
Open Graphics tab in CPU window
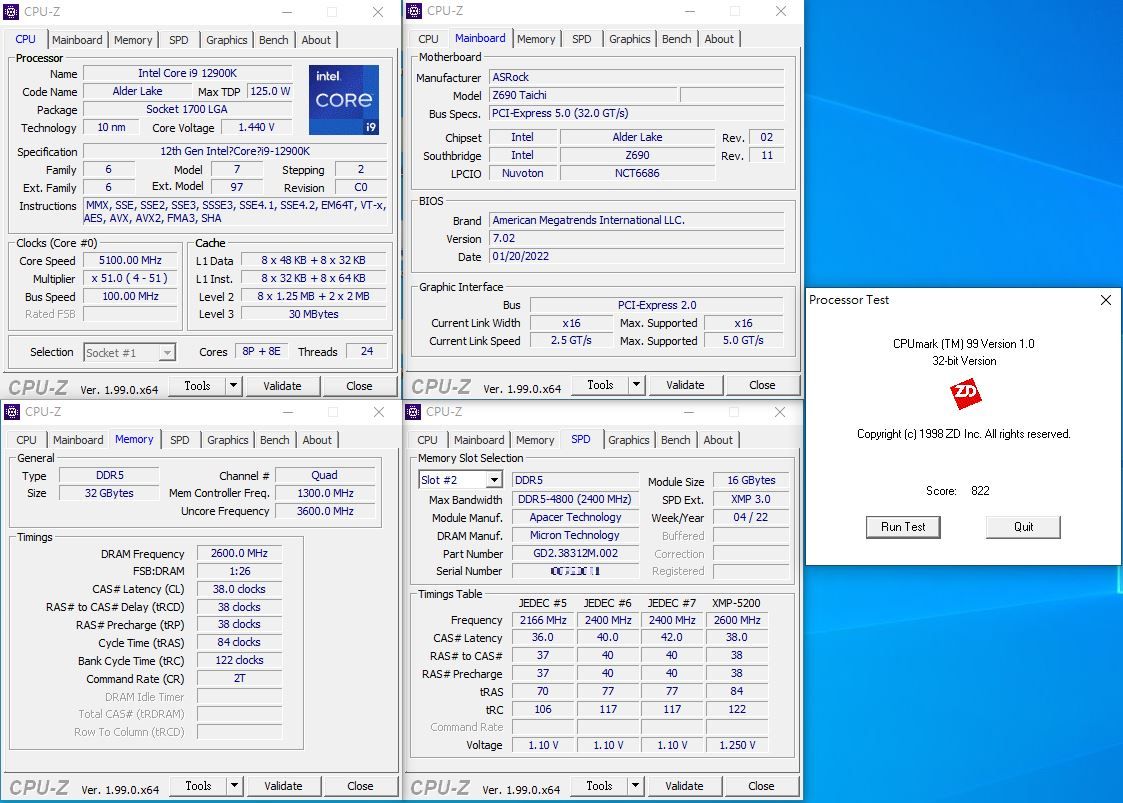click(x=226, y=40)
